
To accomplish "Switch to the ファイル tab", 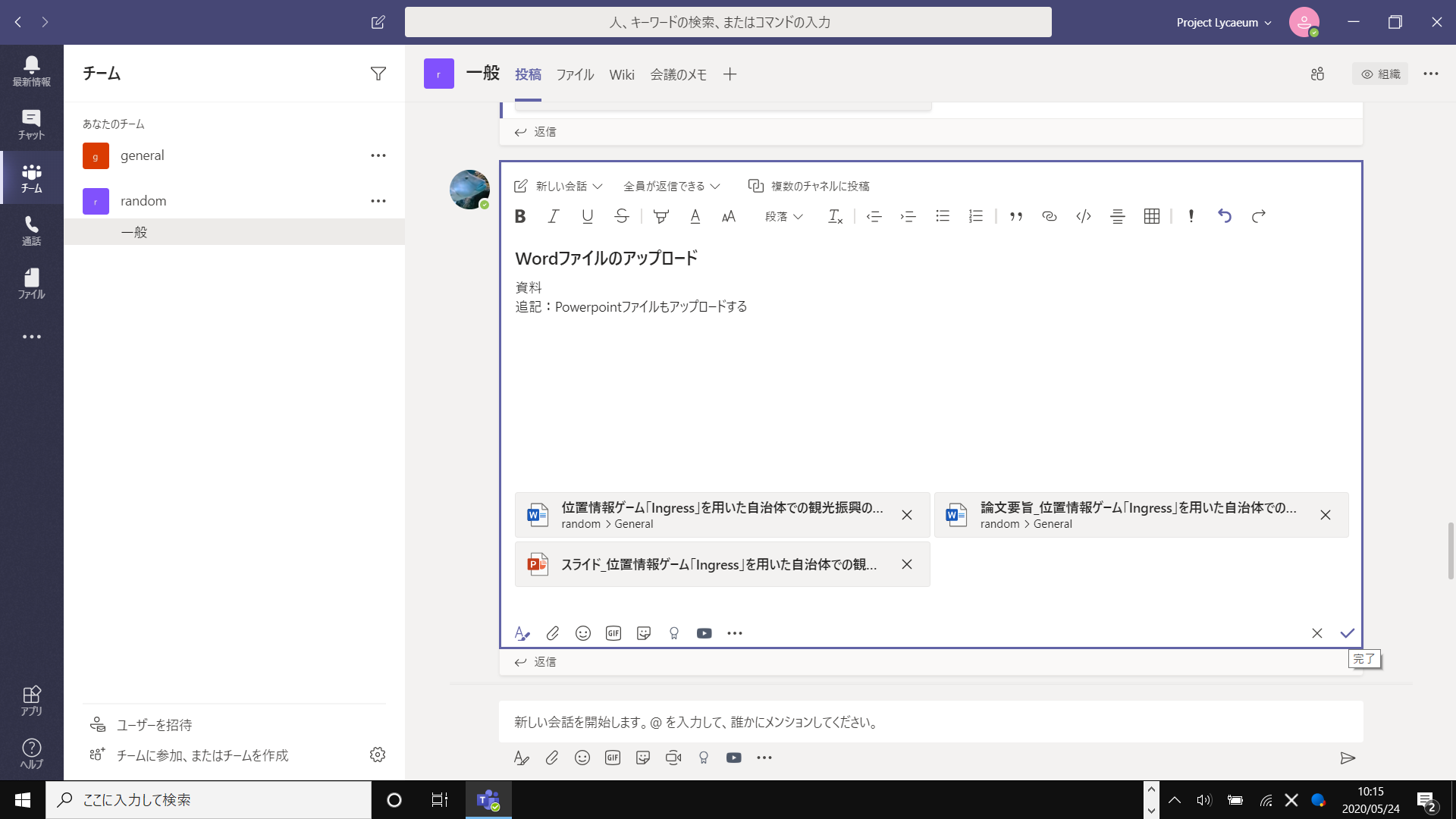I will pos(575,74).
